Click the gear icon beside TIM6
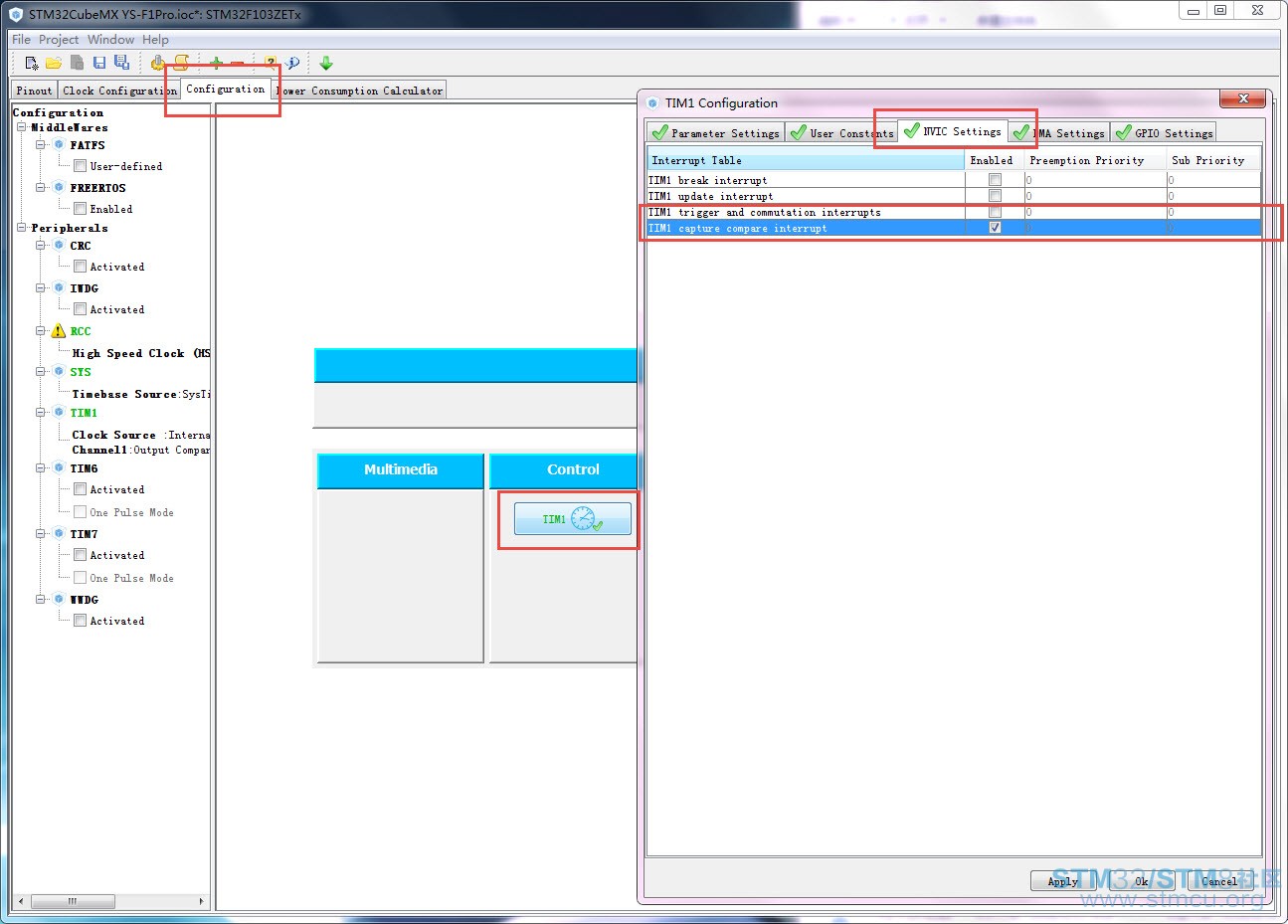1288x924 pixels. tap(59, 468)
